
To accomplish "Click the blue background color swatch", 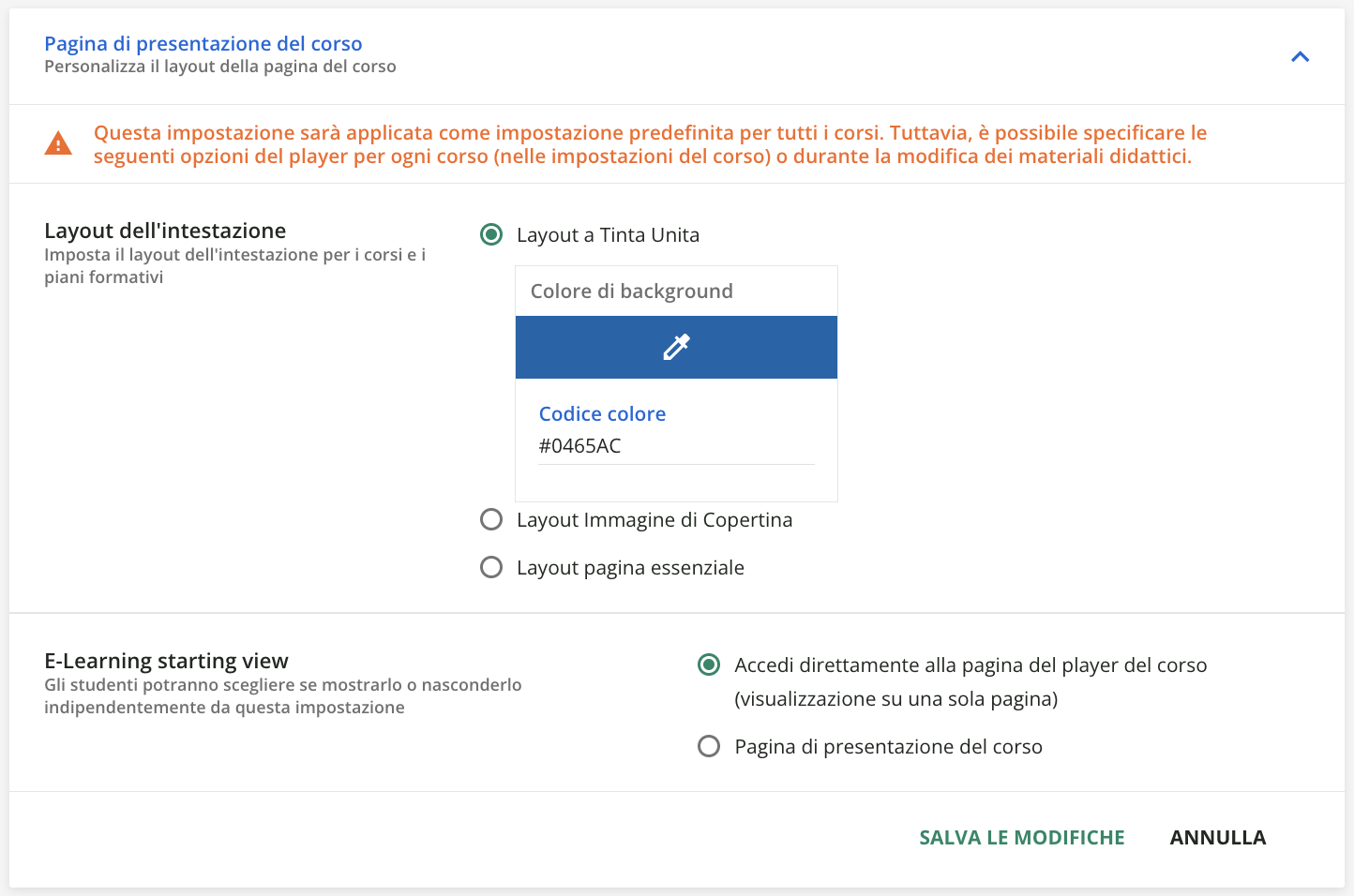I will point(676,347).
